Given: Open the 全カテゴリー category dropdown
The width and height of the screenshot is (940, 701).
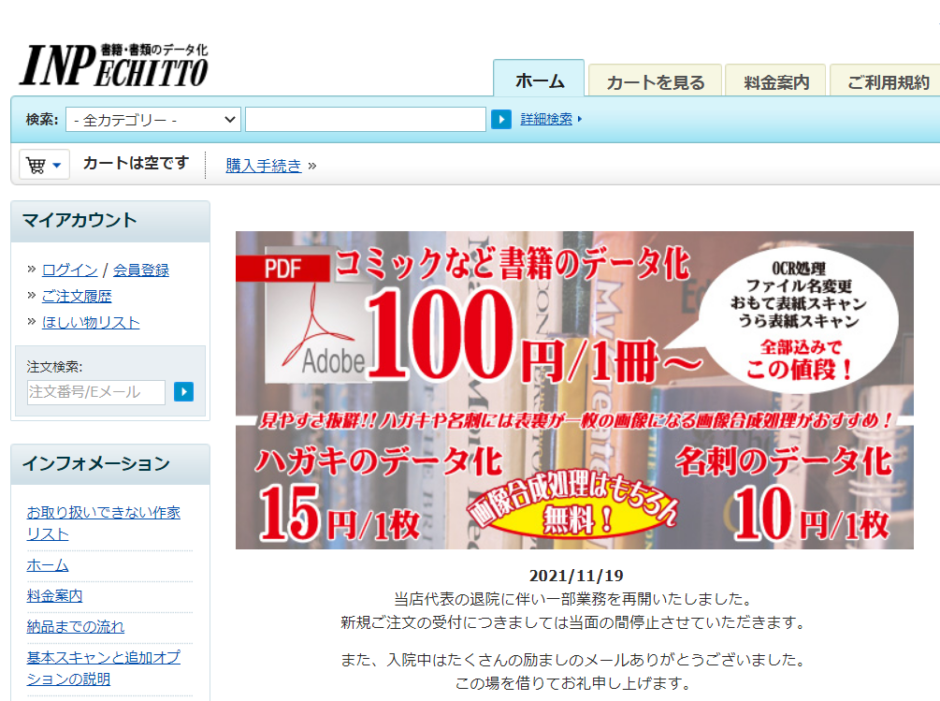Looking at the screenshot, I should coord(154,120).
